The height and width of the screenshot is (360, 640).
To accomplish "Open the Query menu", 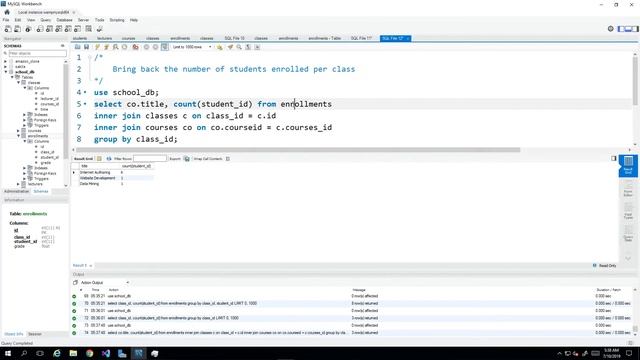I will [x=46, y=20].
